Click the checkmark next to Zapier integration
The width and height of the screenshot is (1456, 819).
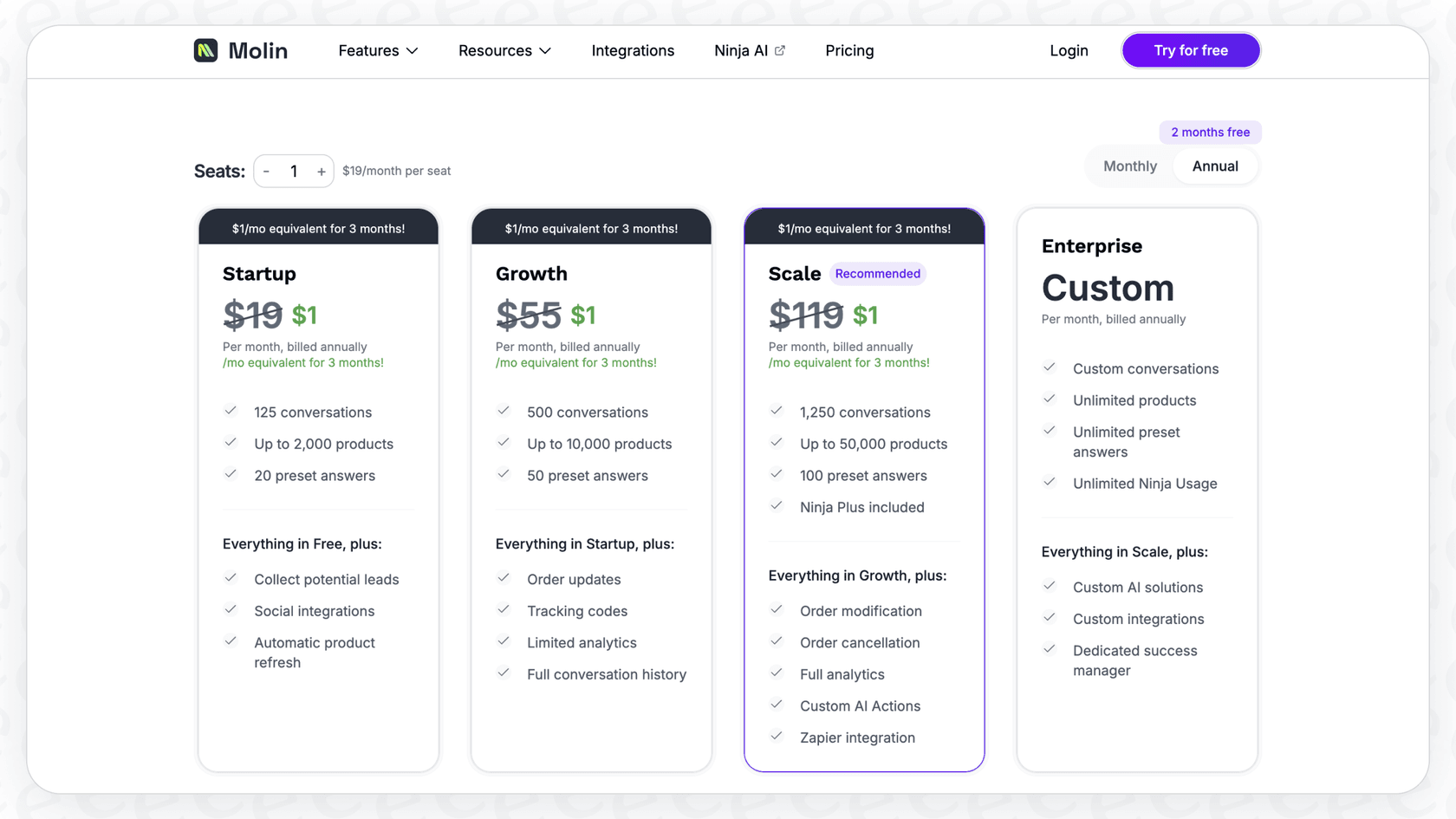pos(776,736)
